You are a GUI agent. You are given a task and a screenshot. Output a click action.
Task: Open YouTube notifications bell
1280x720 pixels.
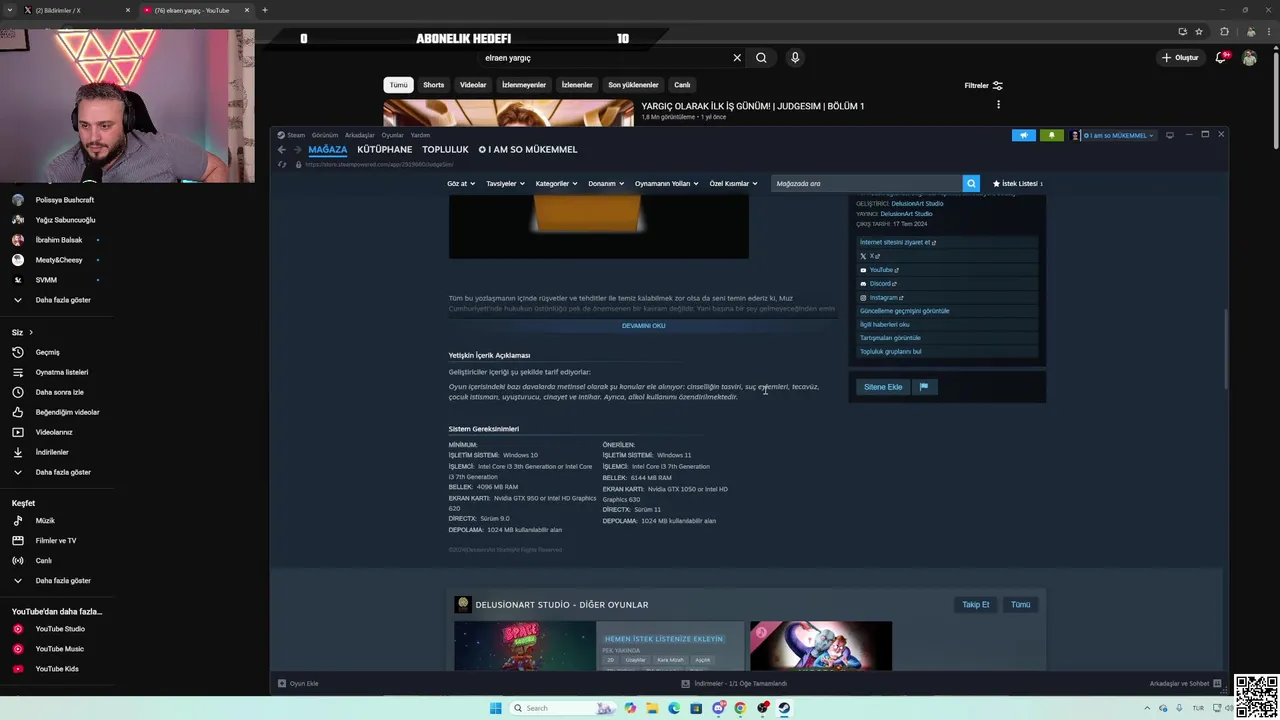(1220, 58)
